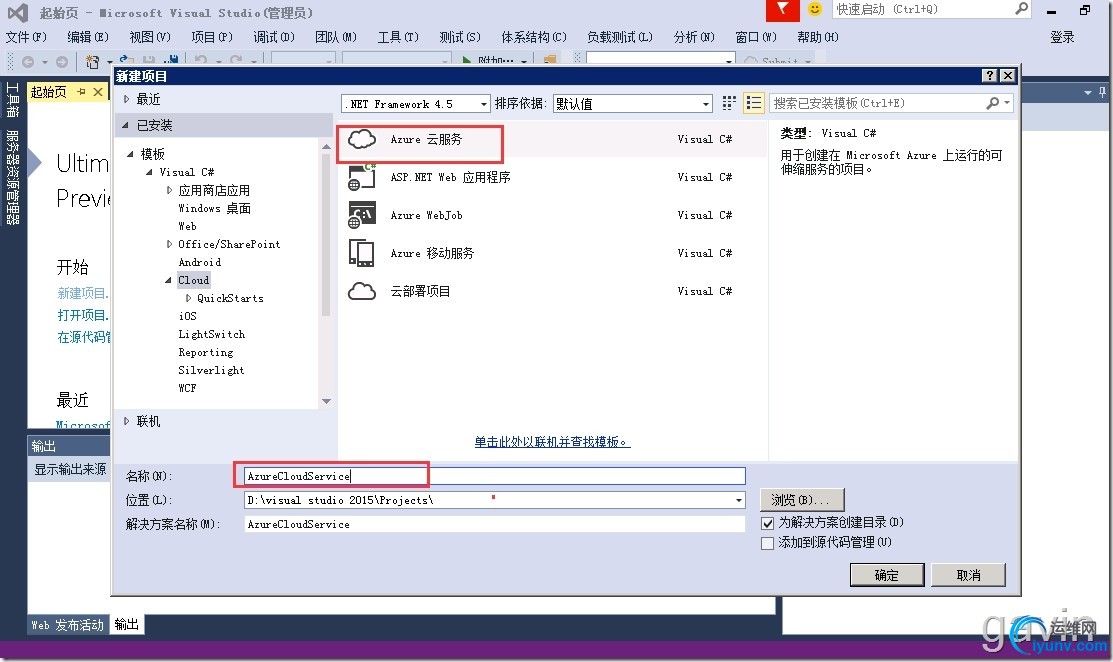
Task: Select Windows 桌面 in template tree
Action: coord(214,209)
